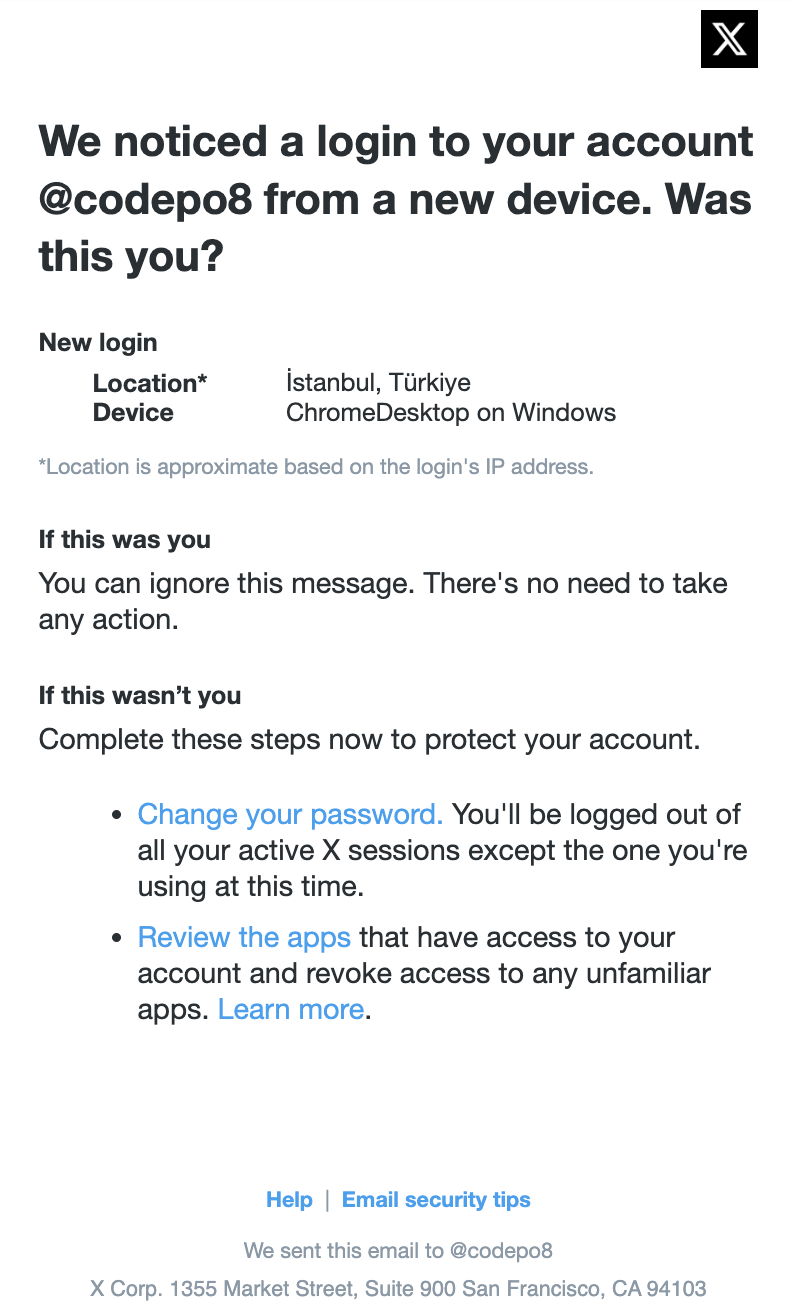Image resolution: width=794 pixels, height=1302 pixels.
Task: Follow the Review the apps link
Action: [x=244, y=937]
